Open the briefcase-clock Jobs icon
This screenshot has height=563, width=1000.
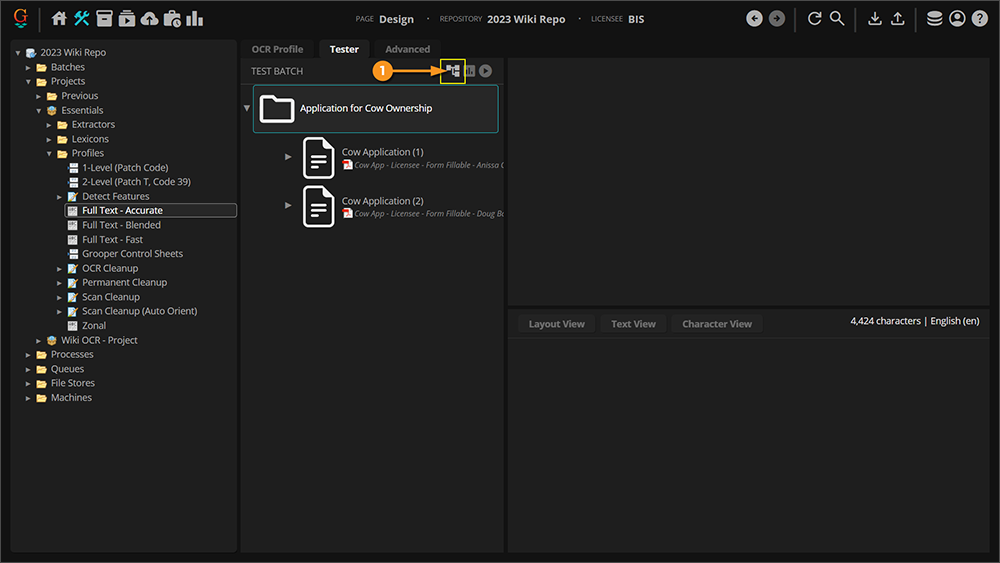(x=172, y=18)
